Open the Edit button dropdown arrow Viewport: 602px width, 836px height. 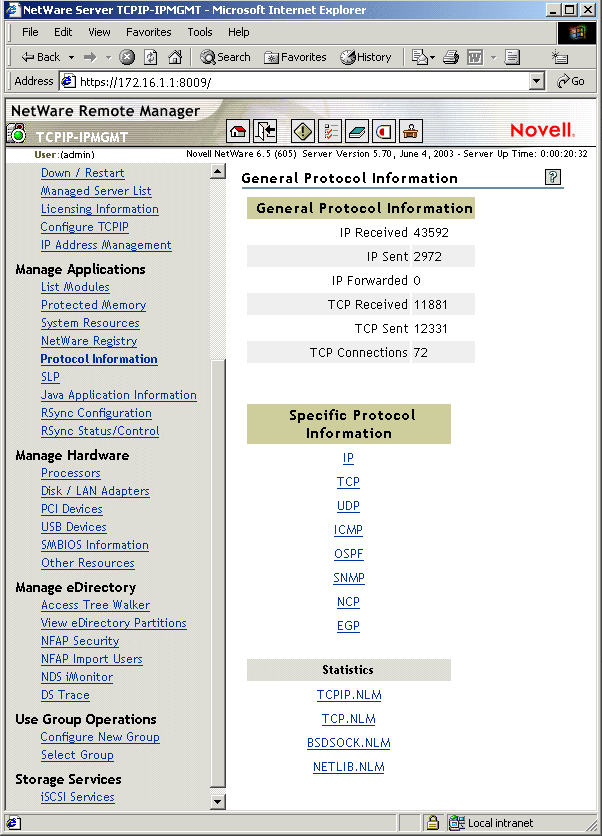pos(493,57)
